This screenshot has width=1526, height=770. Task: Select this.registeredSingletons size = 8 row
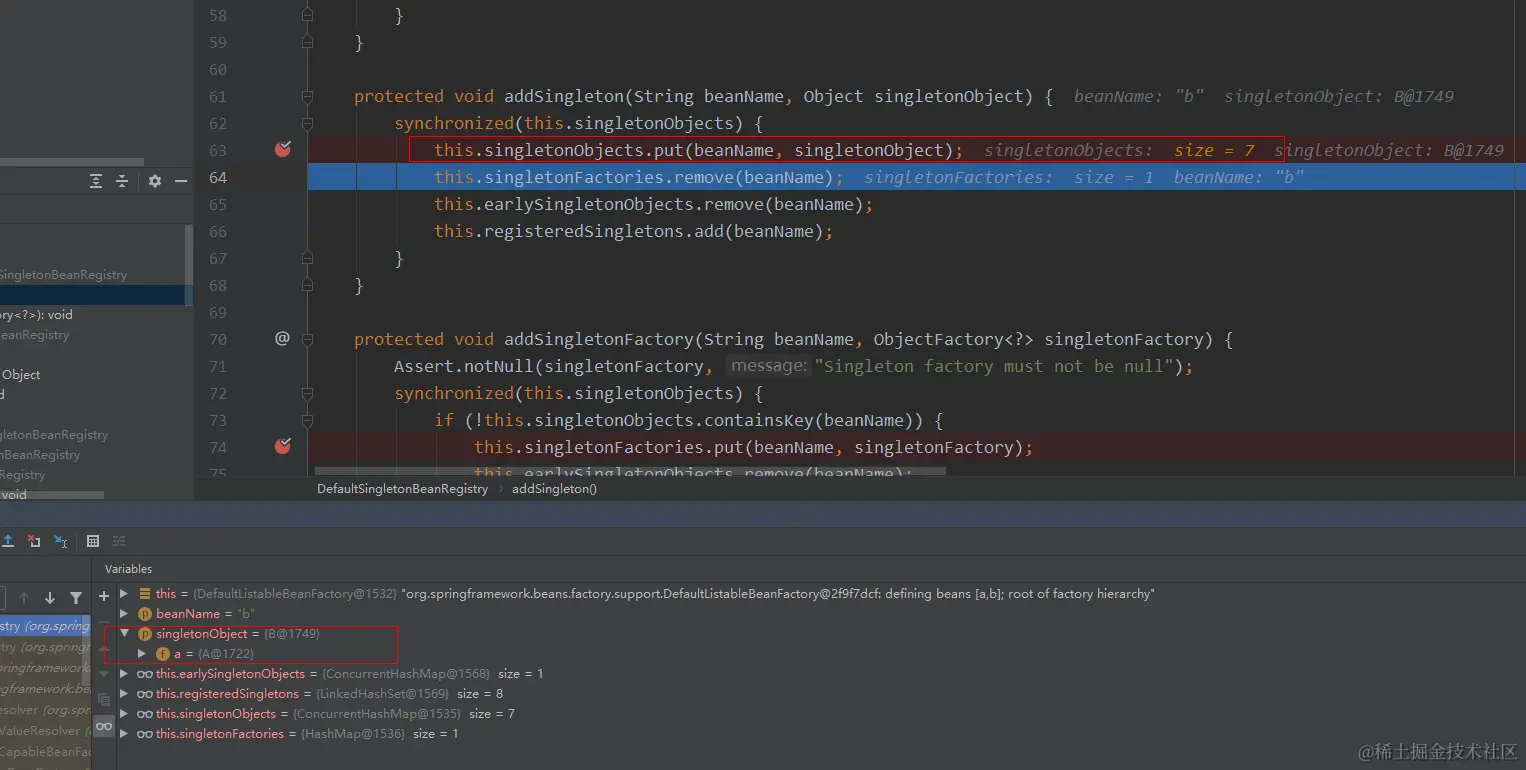tap(821, 694)
